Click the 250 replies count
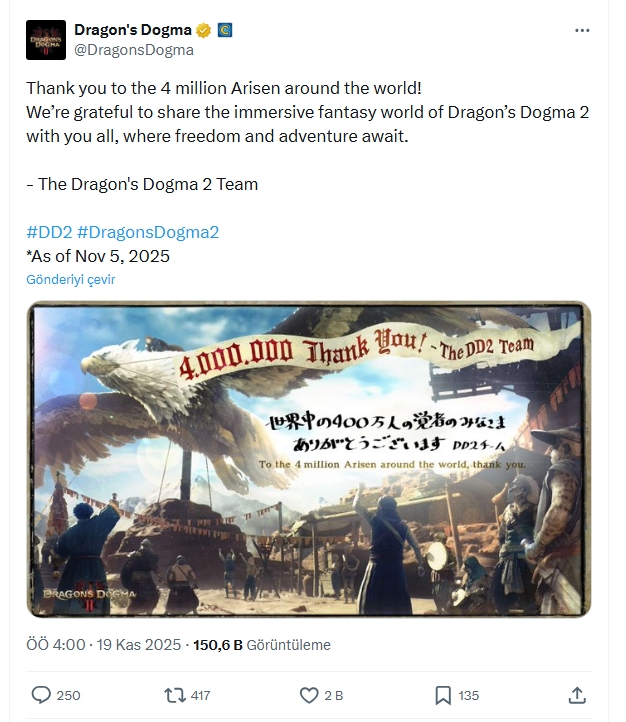Viewport: 626px width, 722px height. coord(68,695)
